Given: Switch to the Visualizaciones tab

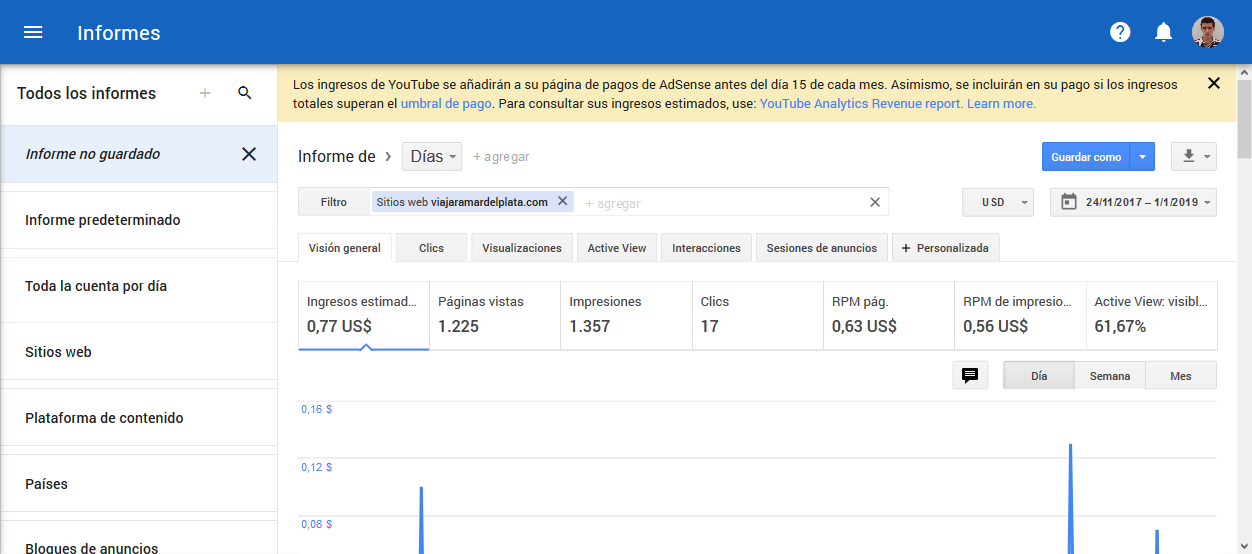Looking at the screenshot, I should click(x=522, y=248).
